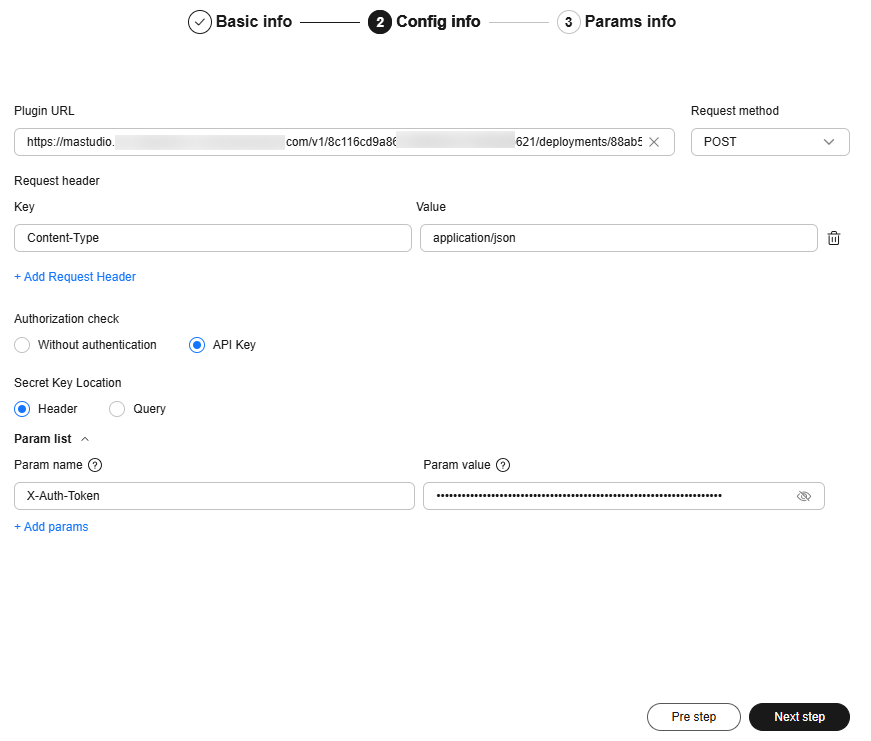Image resolution: width=871 pixels, height=741 pixels.
Task: Click Add Request Header link
Action: point(75,277)
